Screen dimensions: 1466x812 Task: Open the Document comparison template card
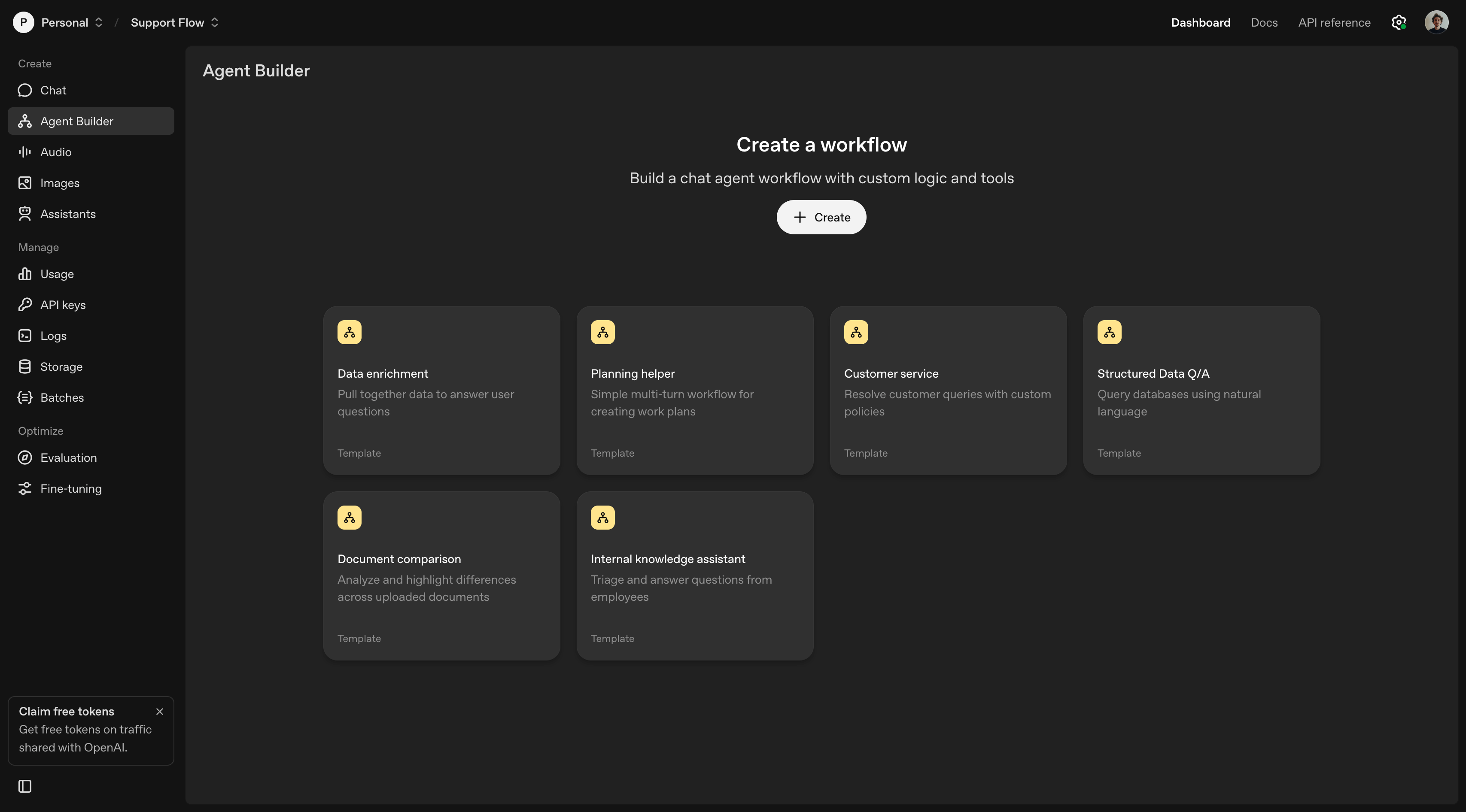[441, 576]
